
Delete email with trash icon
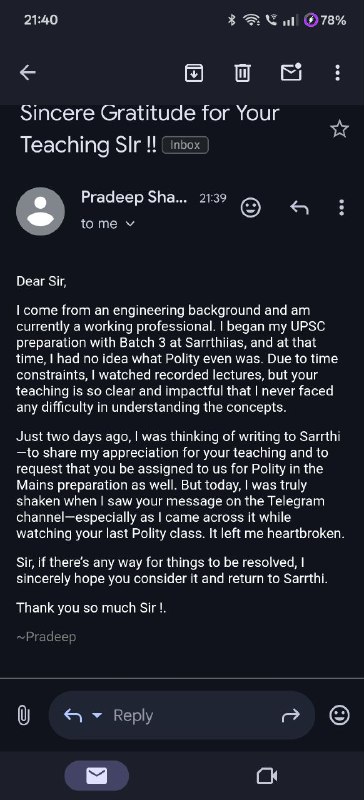[242, 73]
